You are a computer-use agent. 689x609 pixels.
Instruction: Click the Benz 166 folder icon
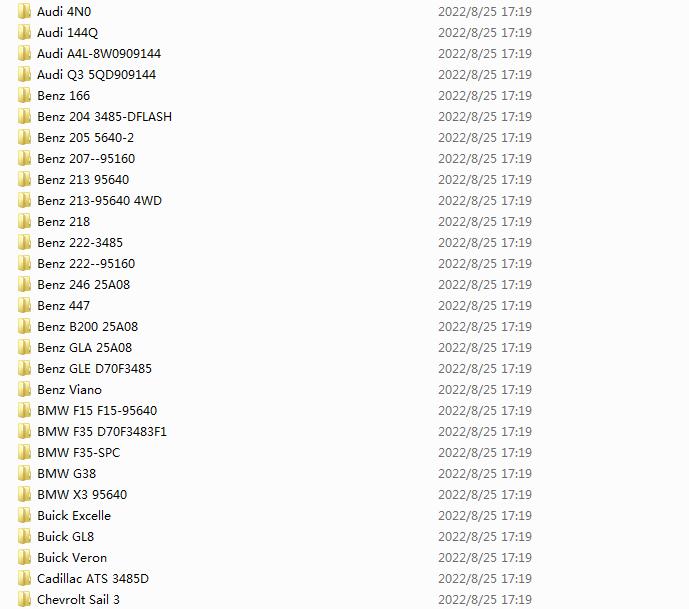tap(24, 95)
